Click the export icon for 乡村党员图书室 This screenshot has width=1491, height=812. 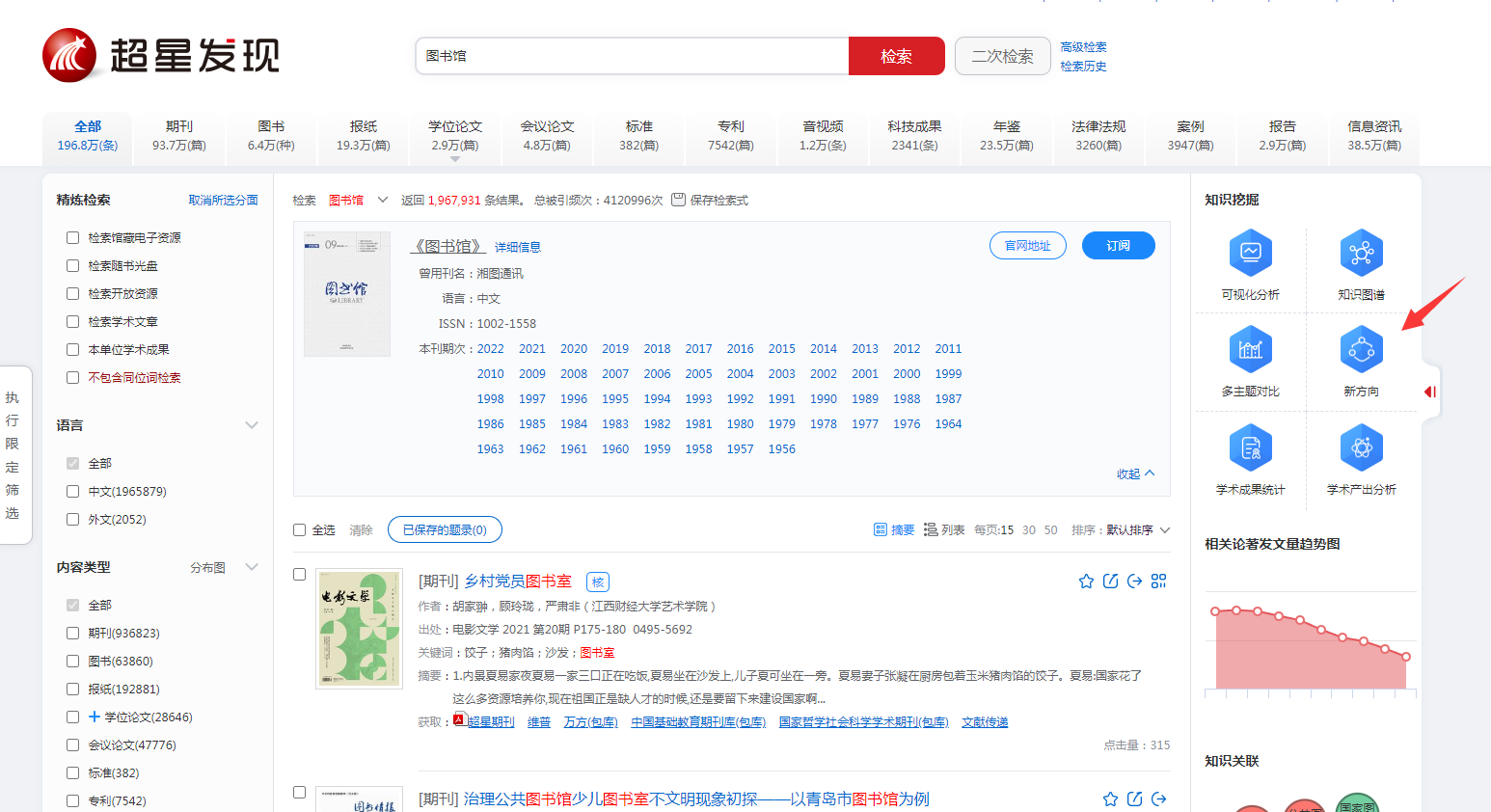point(1110,581)
